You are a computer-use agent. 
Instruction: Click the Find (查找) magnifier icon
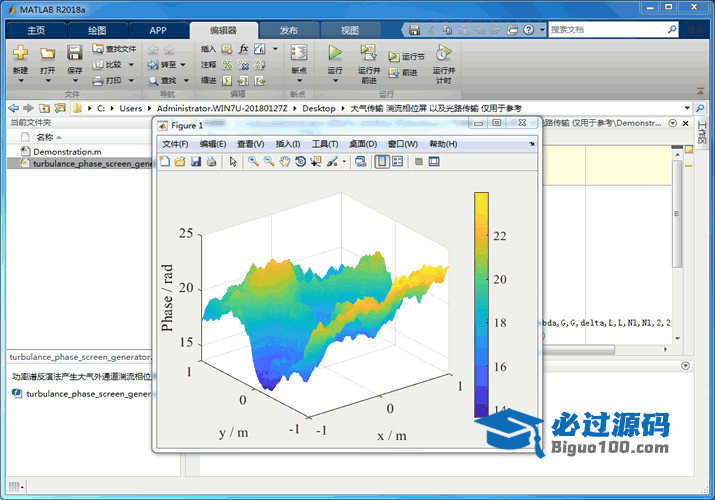click(x=153, y=81)
